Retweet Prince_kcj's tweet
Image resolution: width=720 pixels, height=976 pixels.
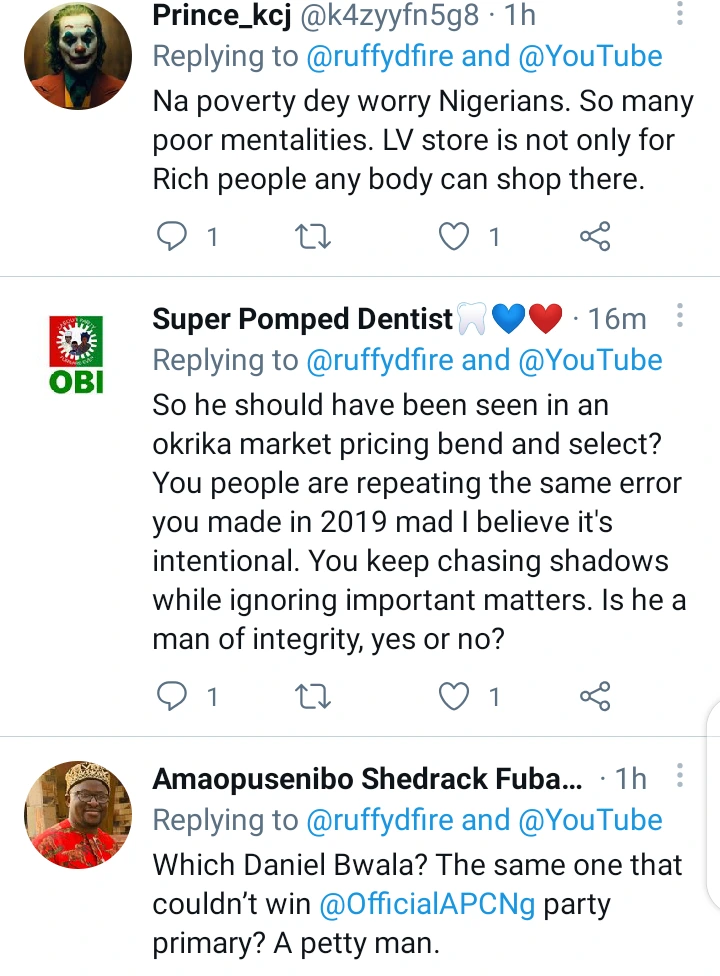click(314, 237)
